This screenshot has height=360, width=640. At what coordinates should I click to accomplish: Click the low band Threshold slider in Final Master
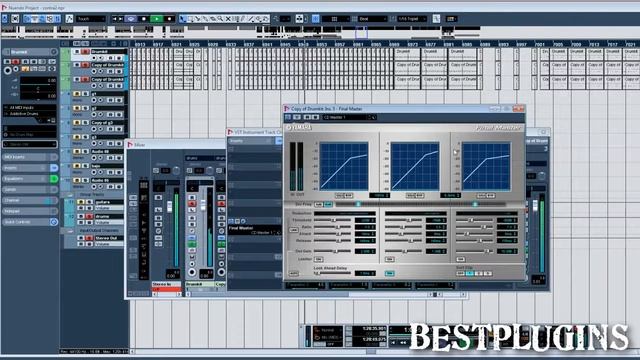[332, 220]
